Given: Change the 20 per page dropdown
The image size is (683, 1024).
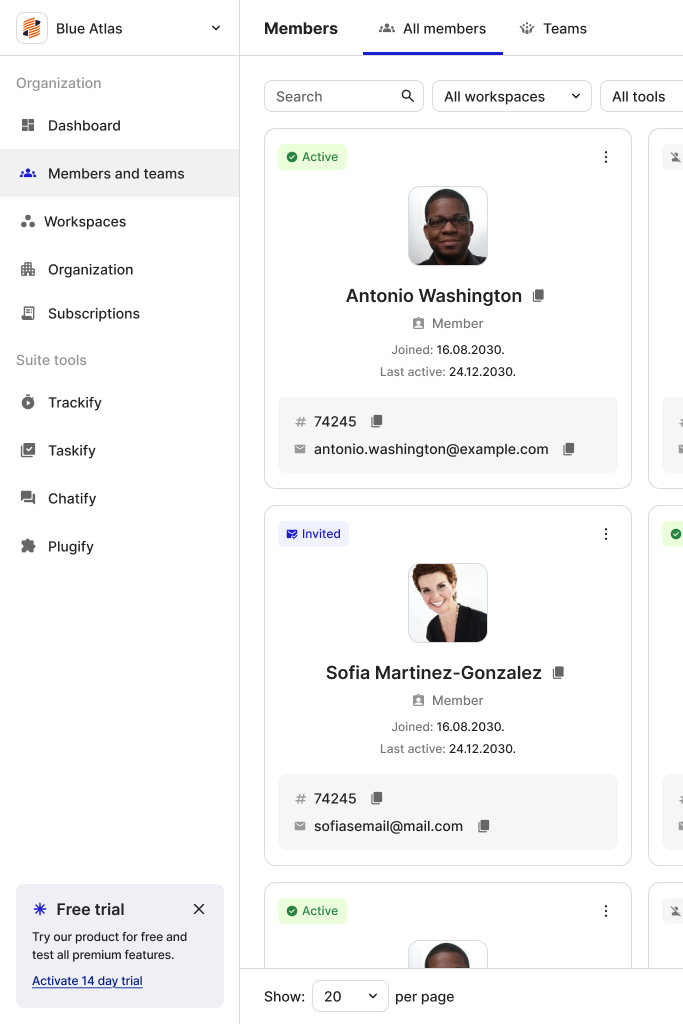Looking at the screenshot, I should 350,996.
